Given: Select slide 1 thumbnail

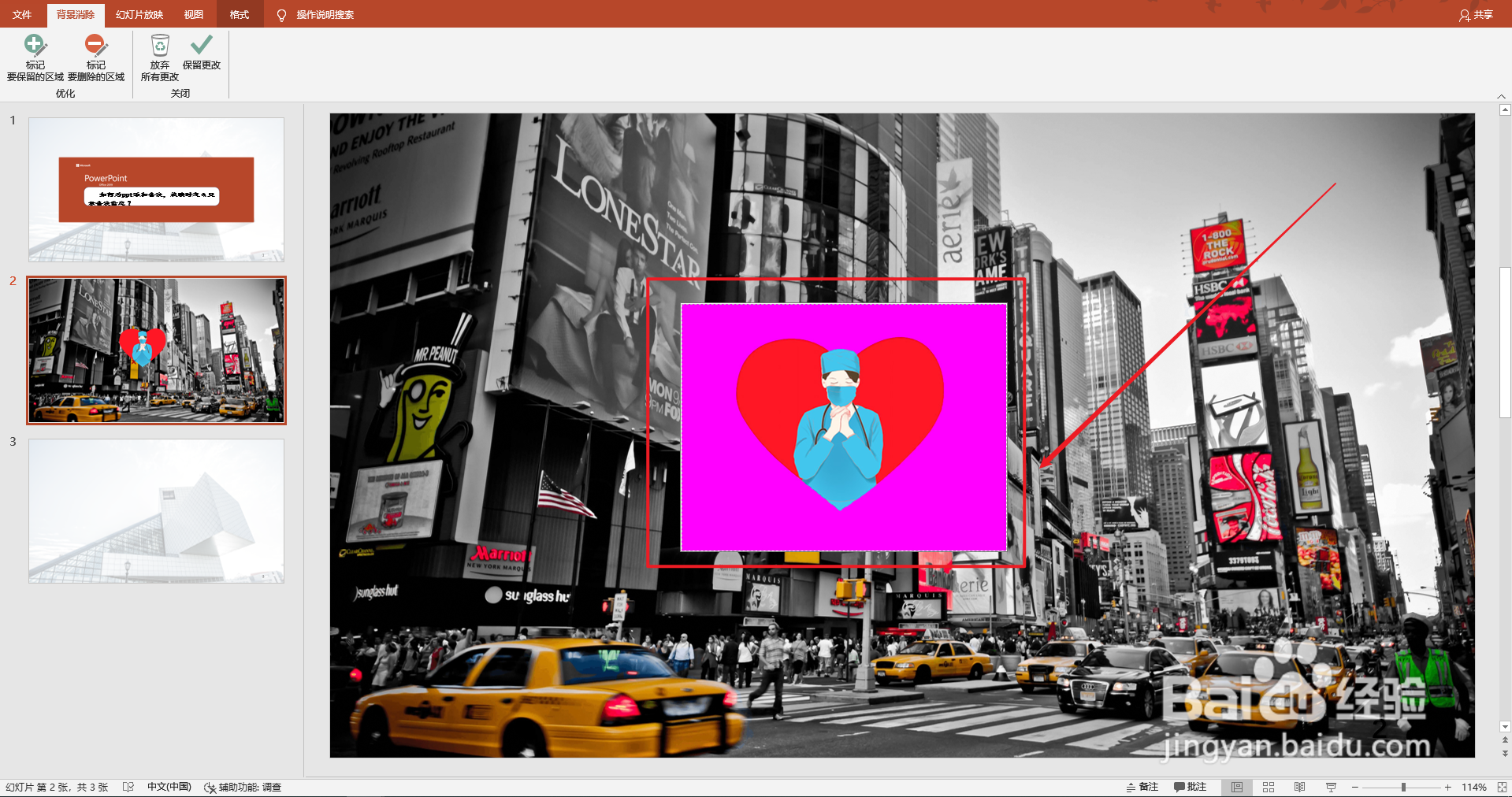Looking at the screenshot, I should point(157,190).
